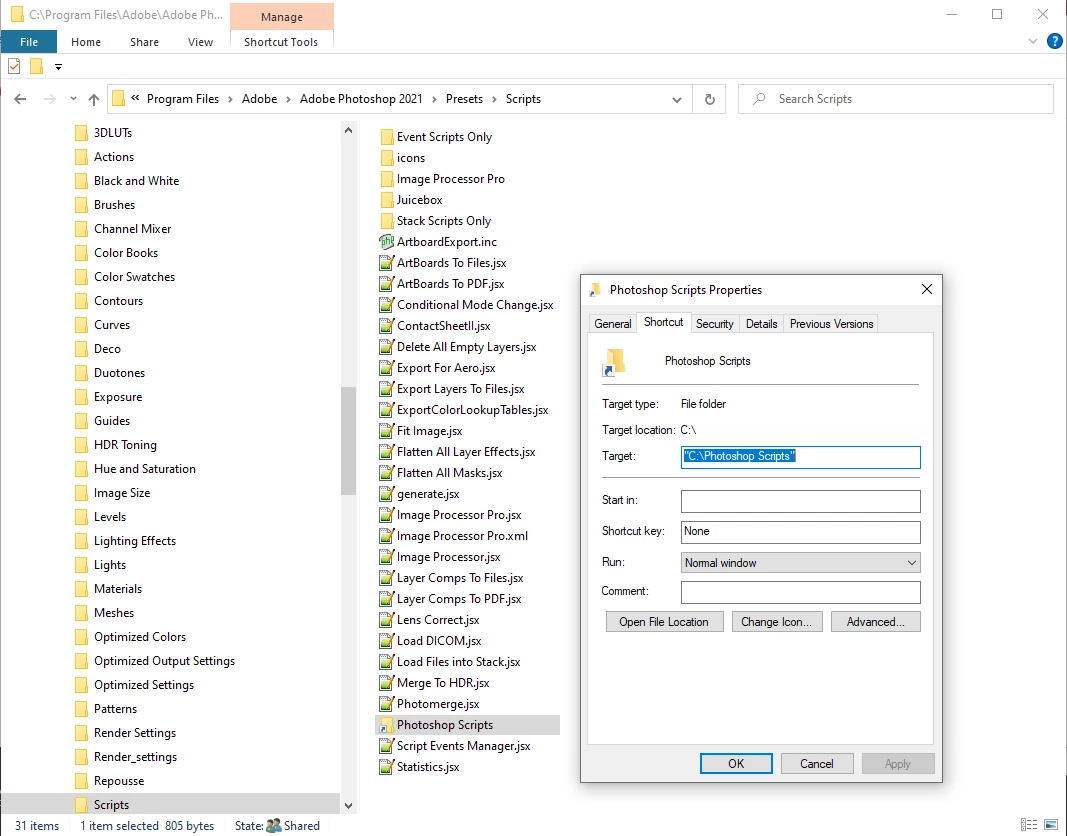Select the Image Processor Pro.xml file
Viewport: 1067px width, 836px height.
[462, 536]
